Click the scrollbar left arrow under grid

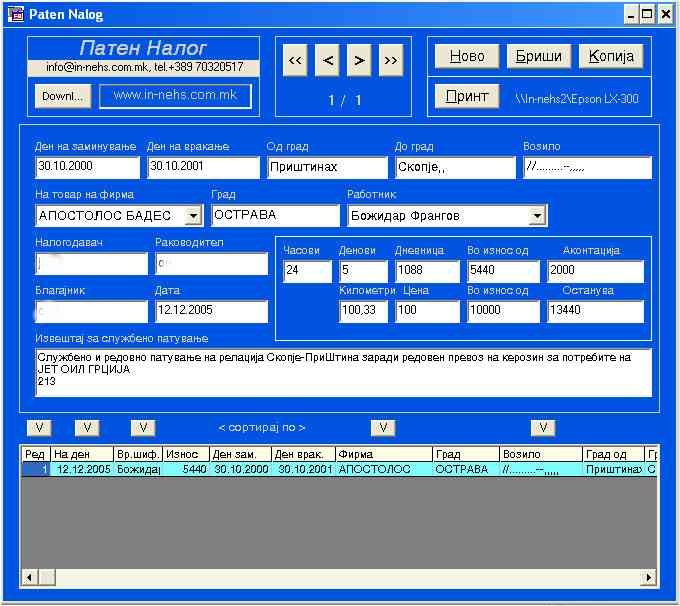point(29,577)
